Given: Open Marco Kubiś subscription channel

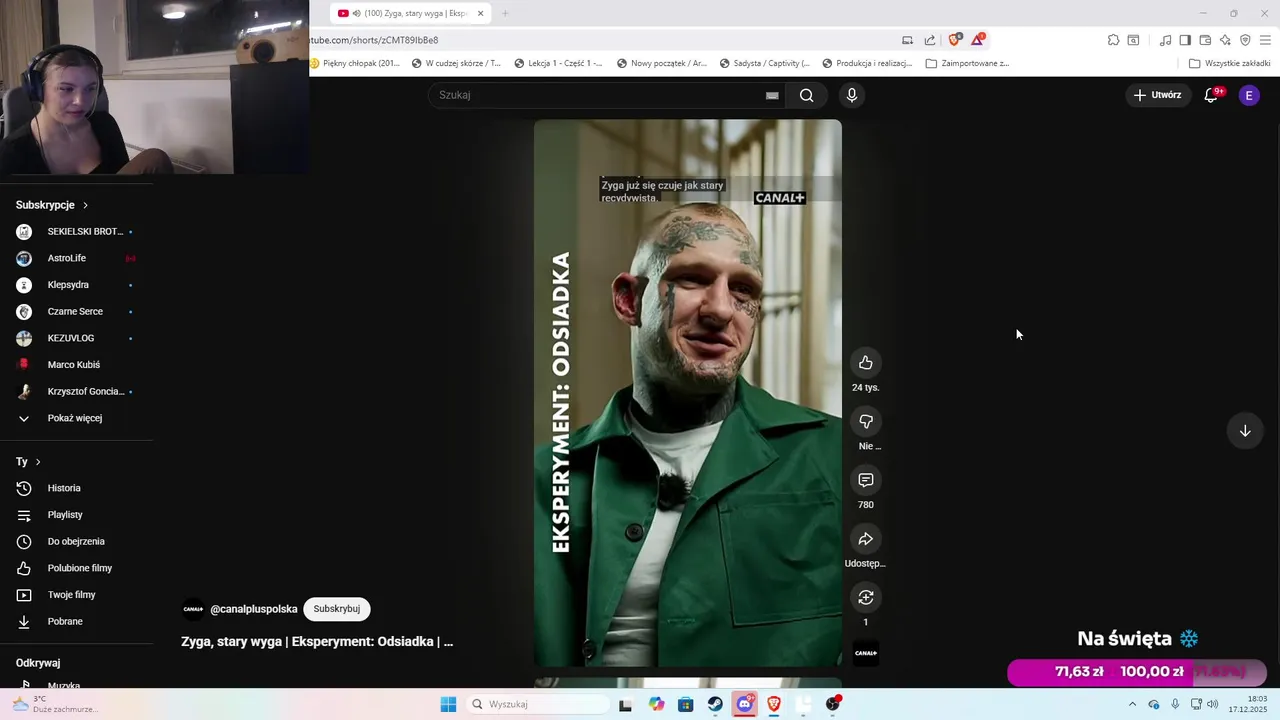Looking at the screenshot, I should (x=75, y=365).
